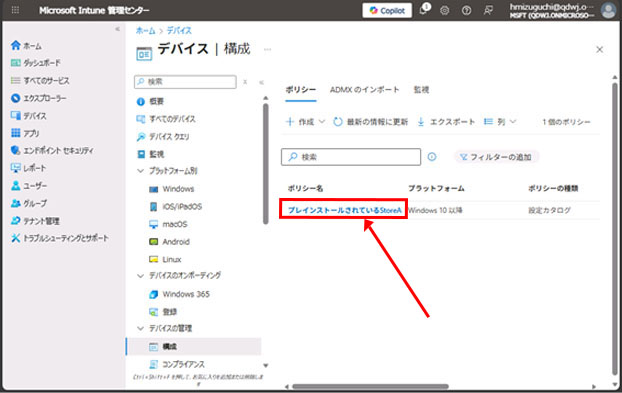The image size is (622, 393).
Task: Open Copilot from the top bar
Action: (387, 10)
